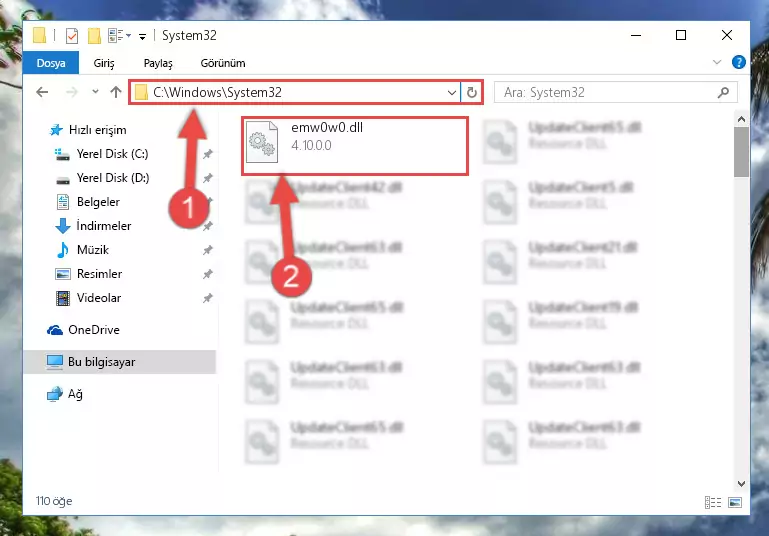The image size is (769, 536).
Task: Click pin icon next to Videolar
Action: click(x=207, y=298)
